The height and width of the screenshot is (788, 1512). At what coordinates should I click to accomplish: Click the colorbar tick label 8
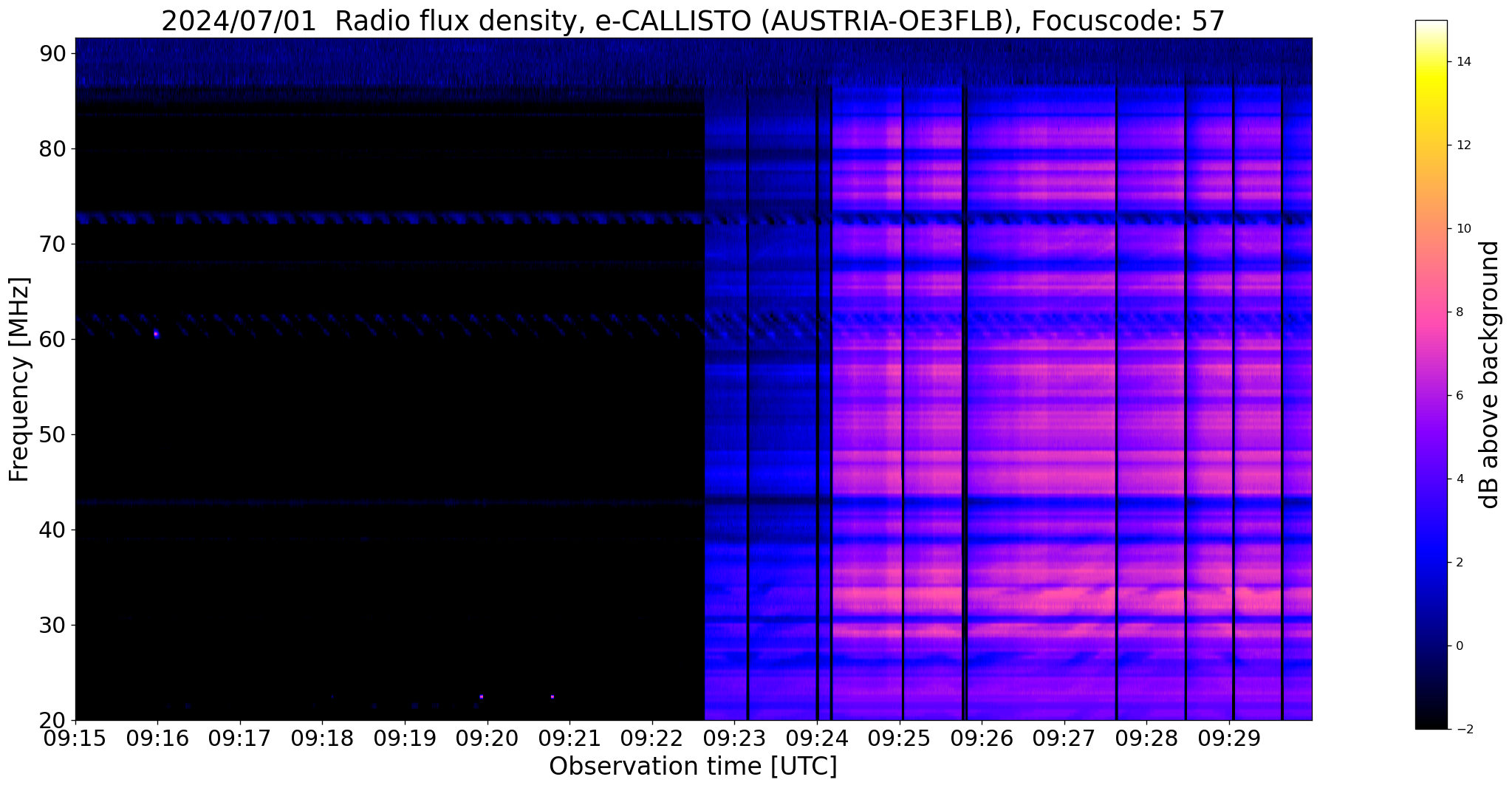1458,312
